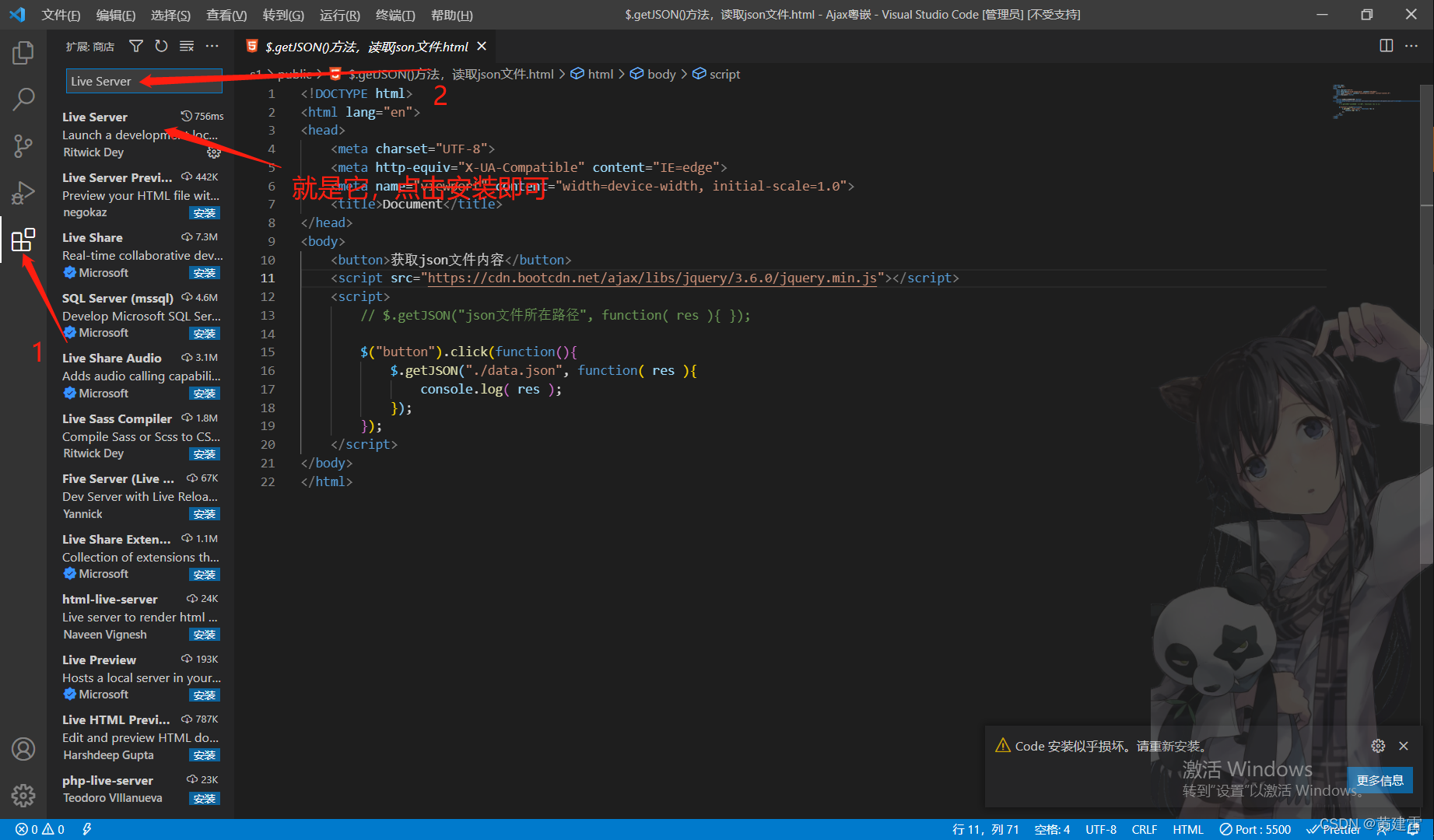Open the jQuery CDN link in the script src
Viewport: 1434px width, 840px height.
tap(652, 278)
